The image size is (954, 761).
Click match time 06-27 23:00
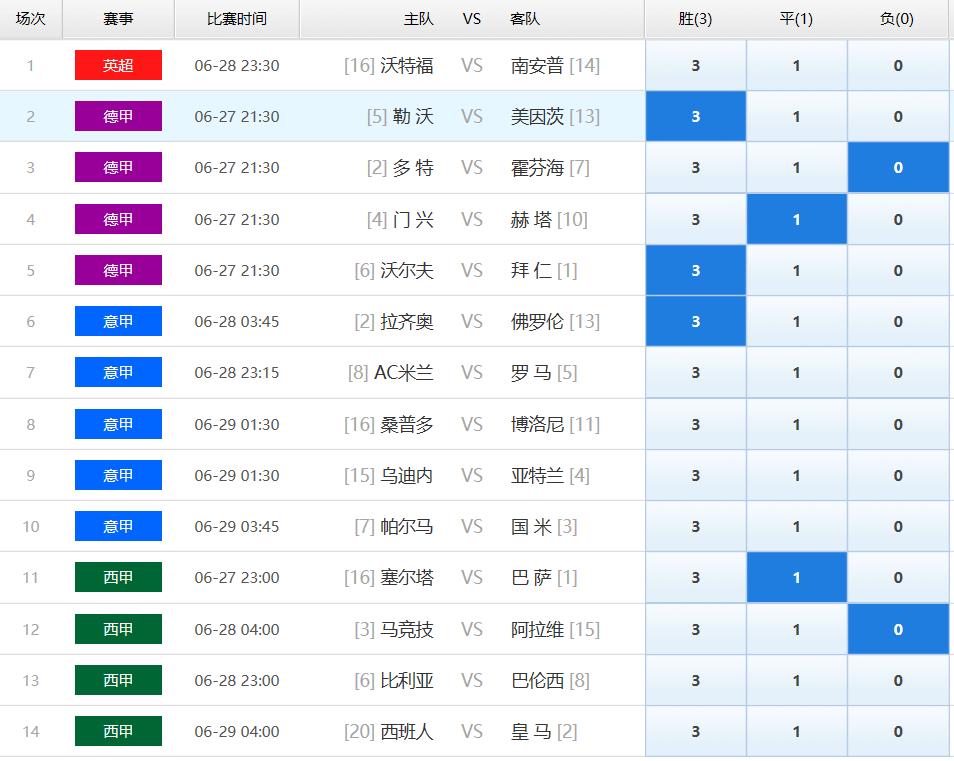tap(237, 577)
